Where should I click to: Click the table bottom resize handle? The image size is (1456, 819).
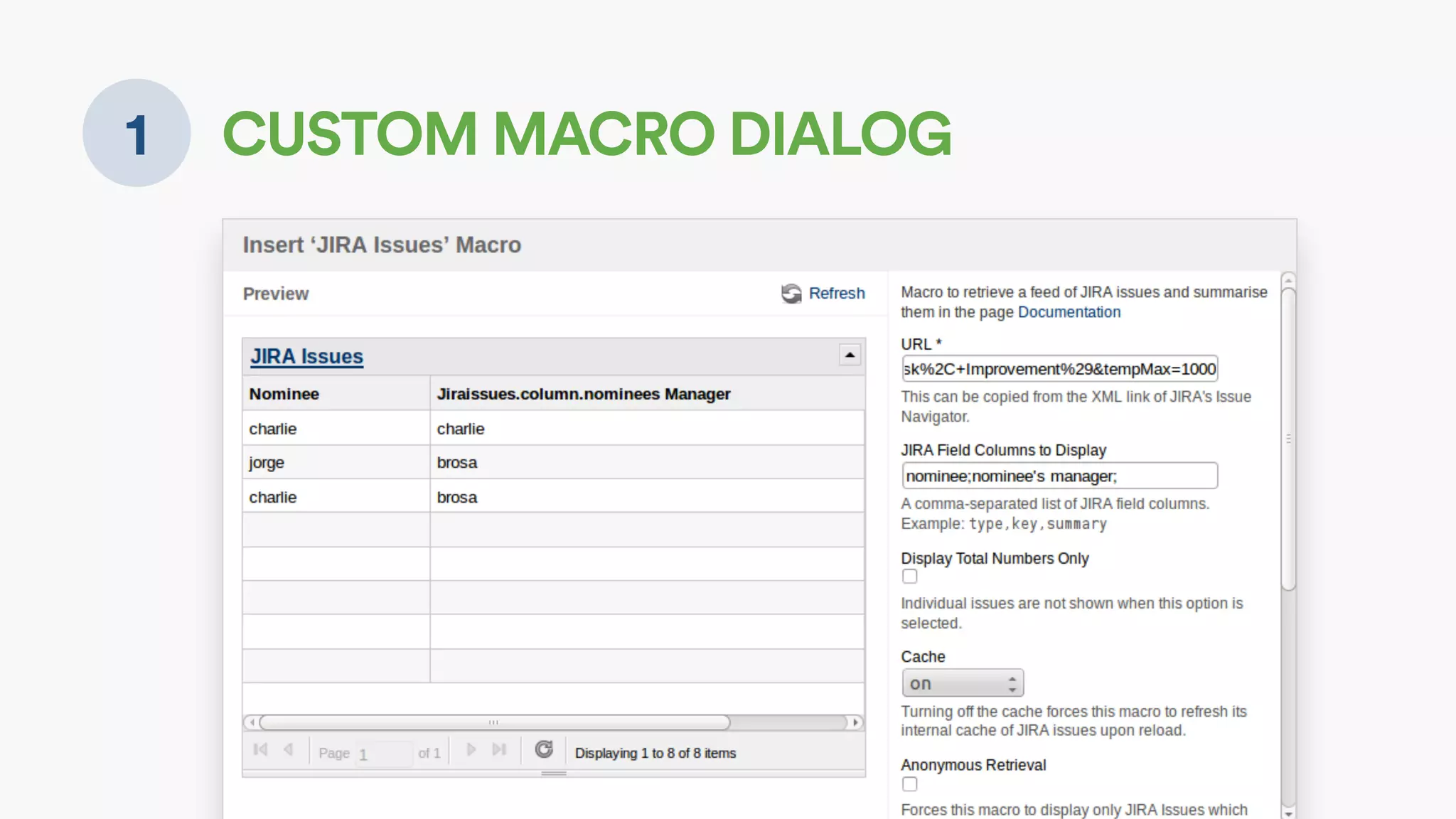tap(554, 773)
